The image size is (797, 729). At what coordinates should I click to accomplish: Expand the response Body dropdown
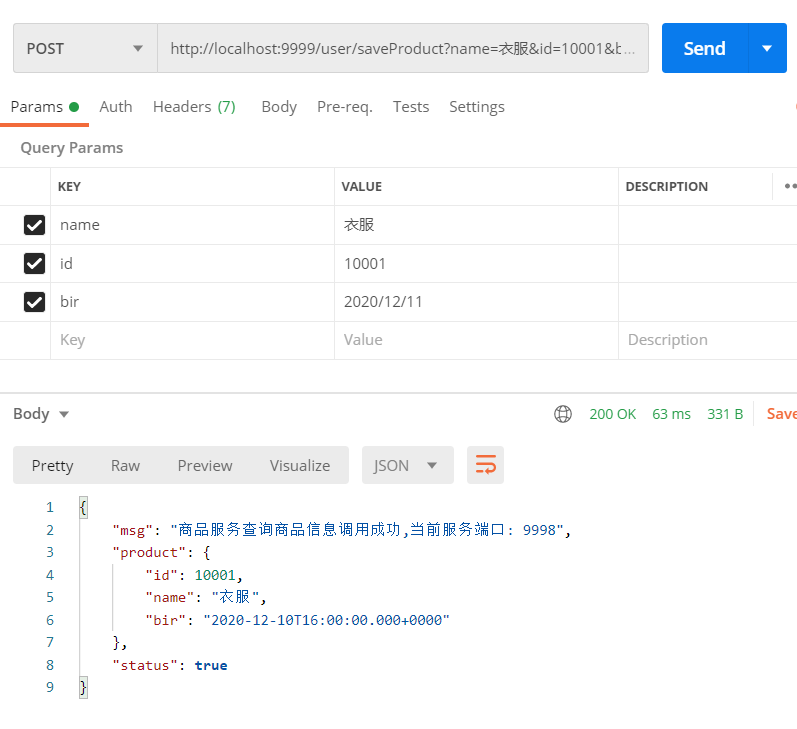click(x=41, y=414)
